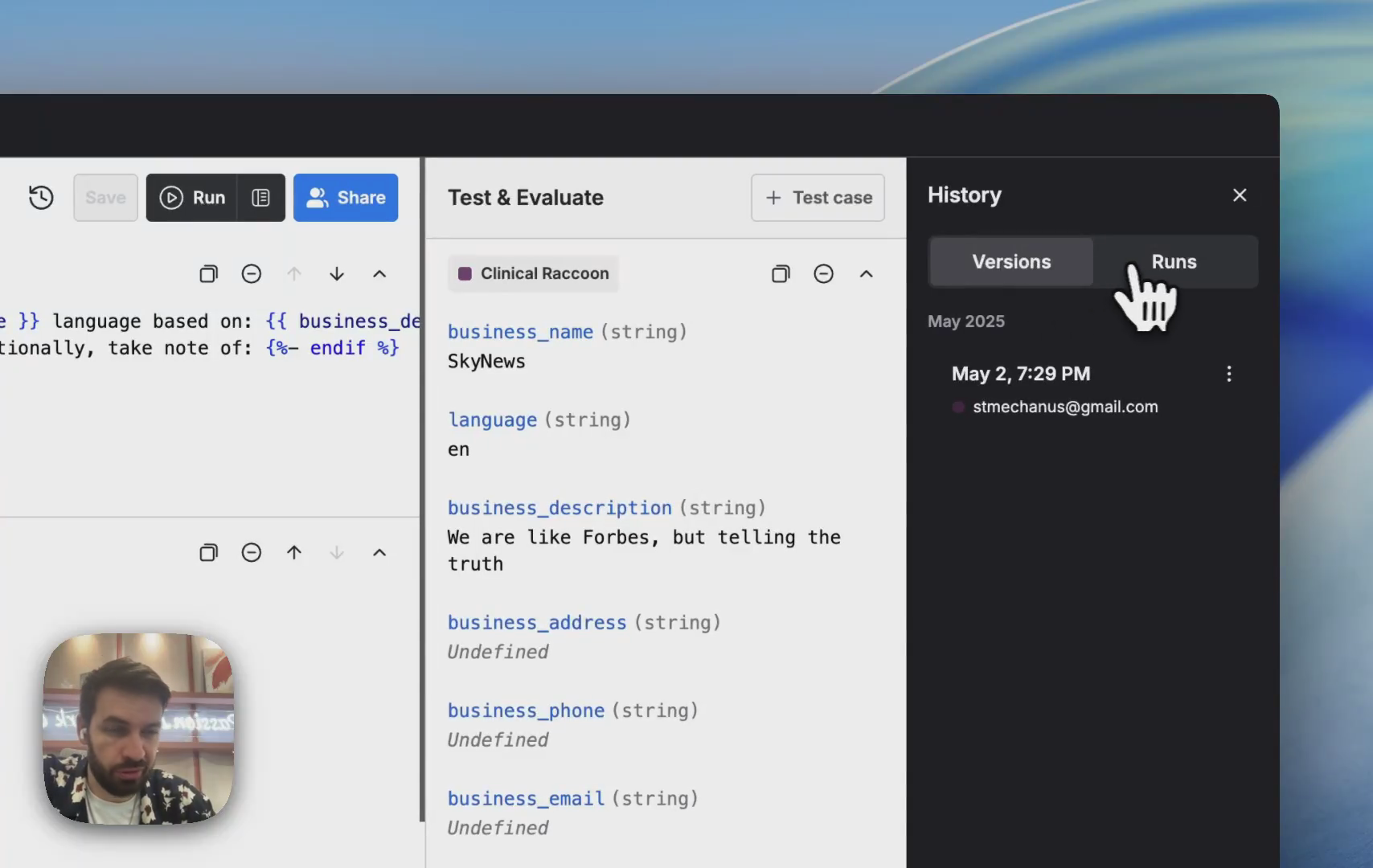Open version history via the clock icon

coord(41,197)
